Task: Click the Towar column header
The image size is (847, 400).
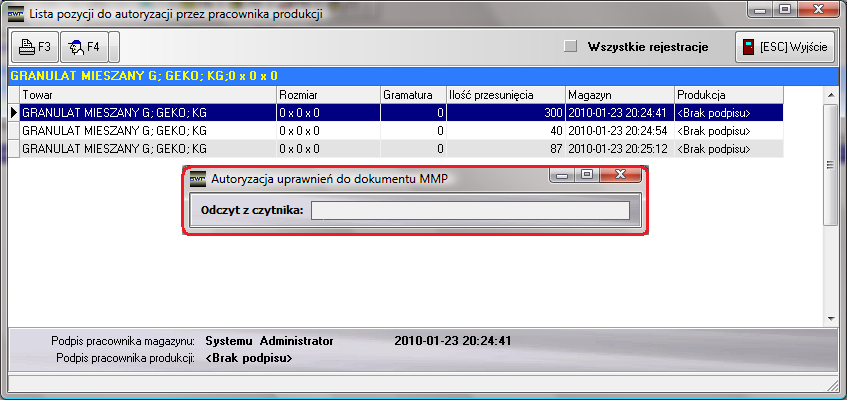Action: coord(147,94)
